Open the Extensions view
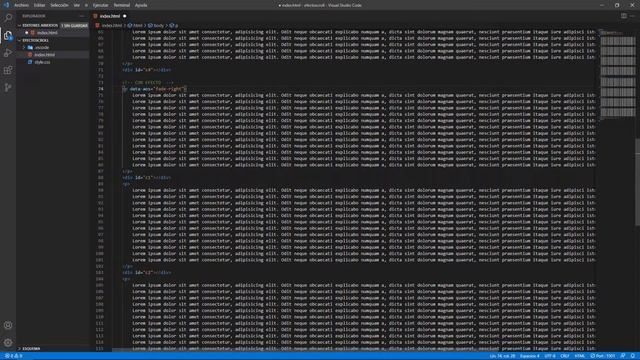Image resolution: width=640 pixels, height=360 pixels. [x=8, y=70]
